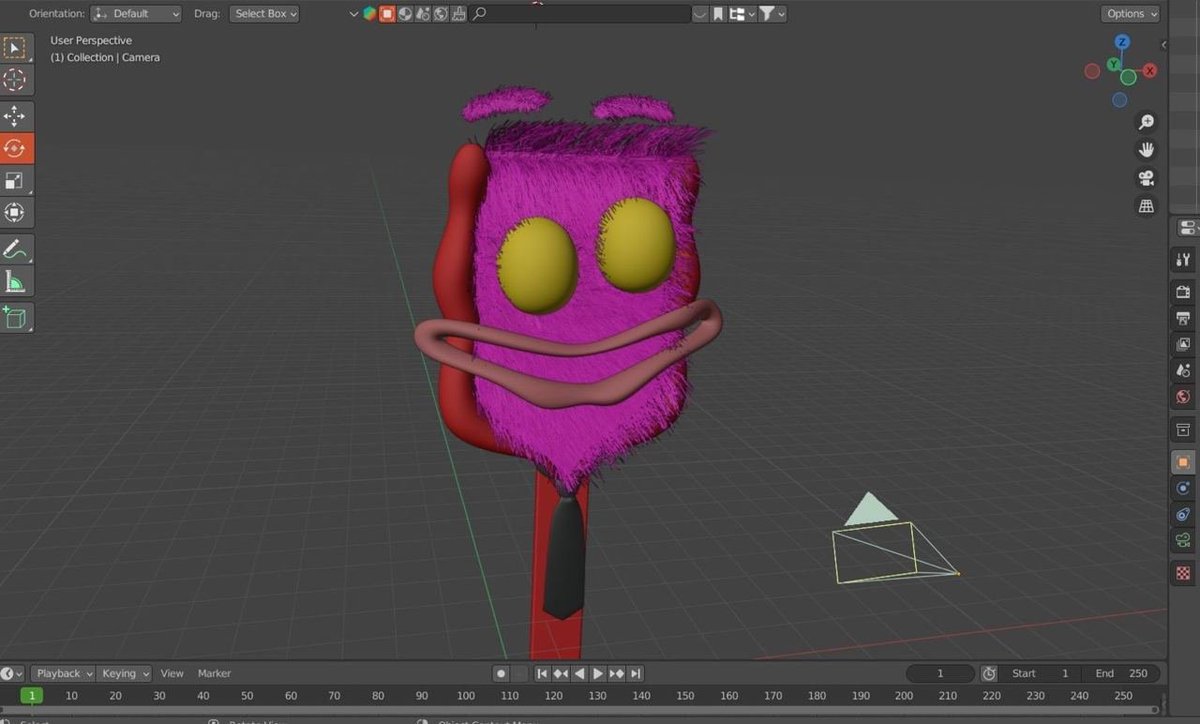Open the Marker menu
1200x724 pixels.
pyautogui.click(x=214, y=673)
